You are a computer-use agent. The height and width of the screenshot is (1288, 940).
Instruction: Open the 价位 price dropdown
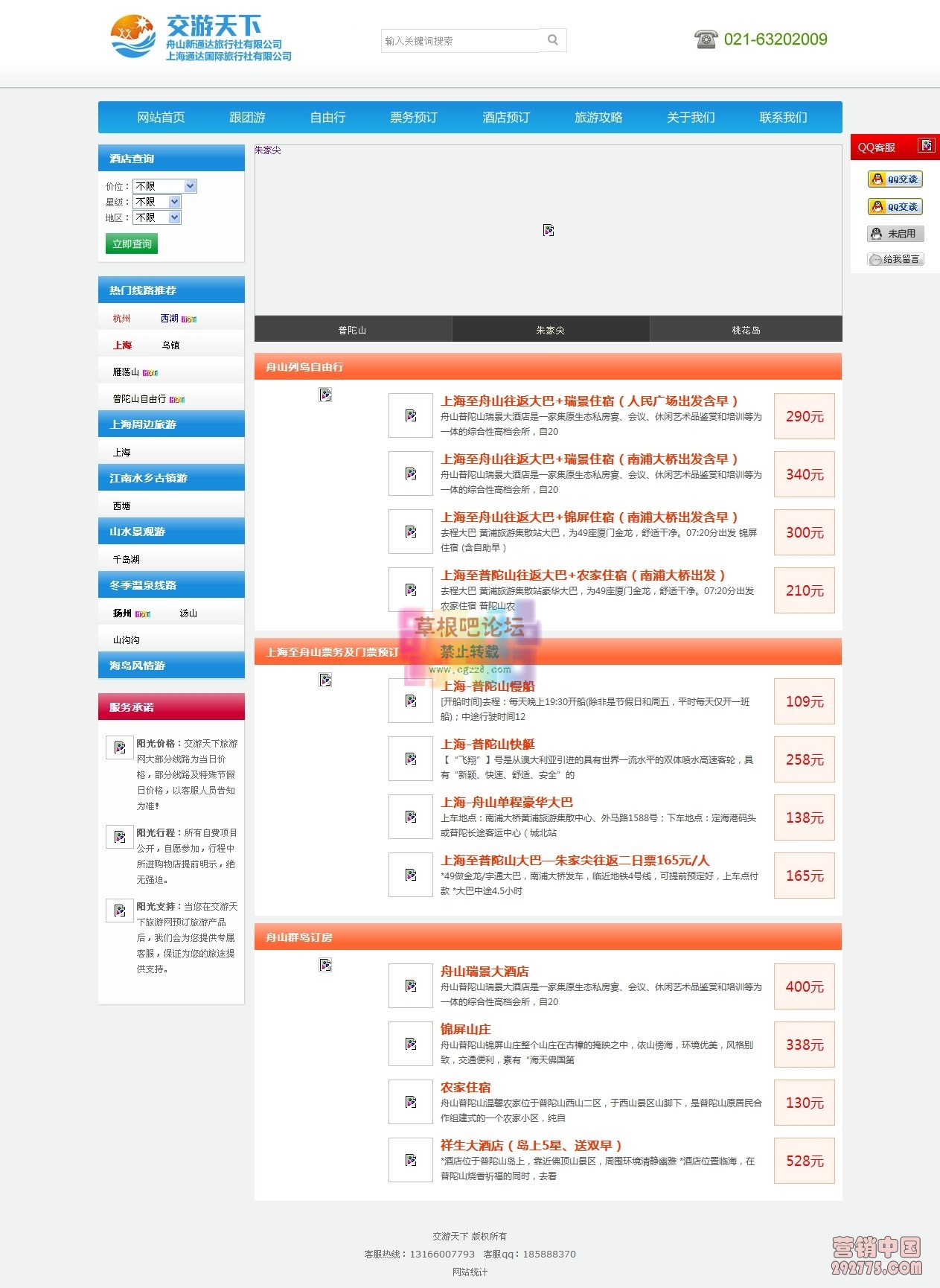(164, 186)
